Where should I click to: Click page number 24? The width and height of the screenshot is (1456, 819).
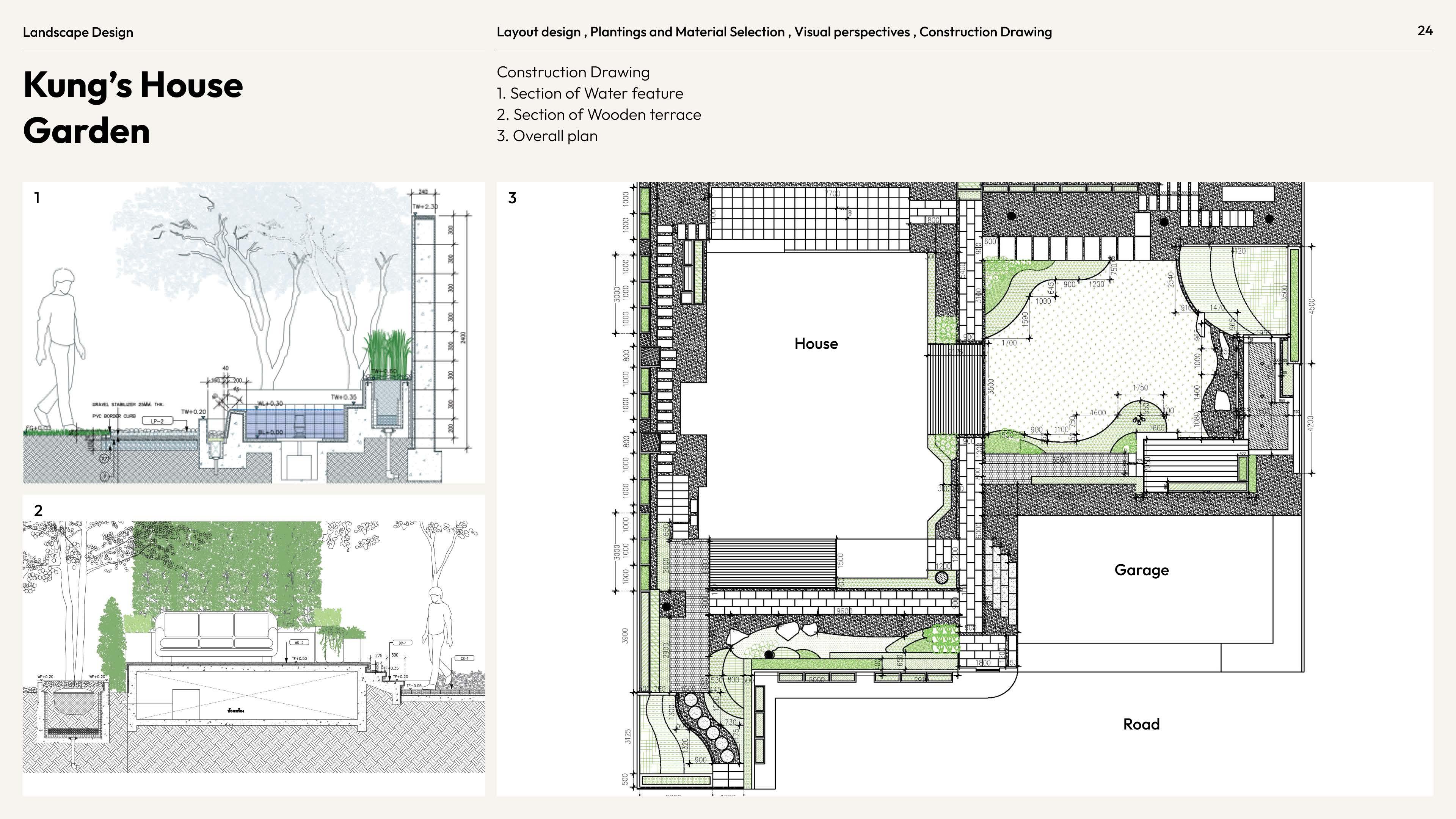coord(1425,31)
